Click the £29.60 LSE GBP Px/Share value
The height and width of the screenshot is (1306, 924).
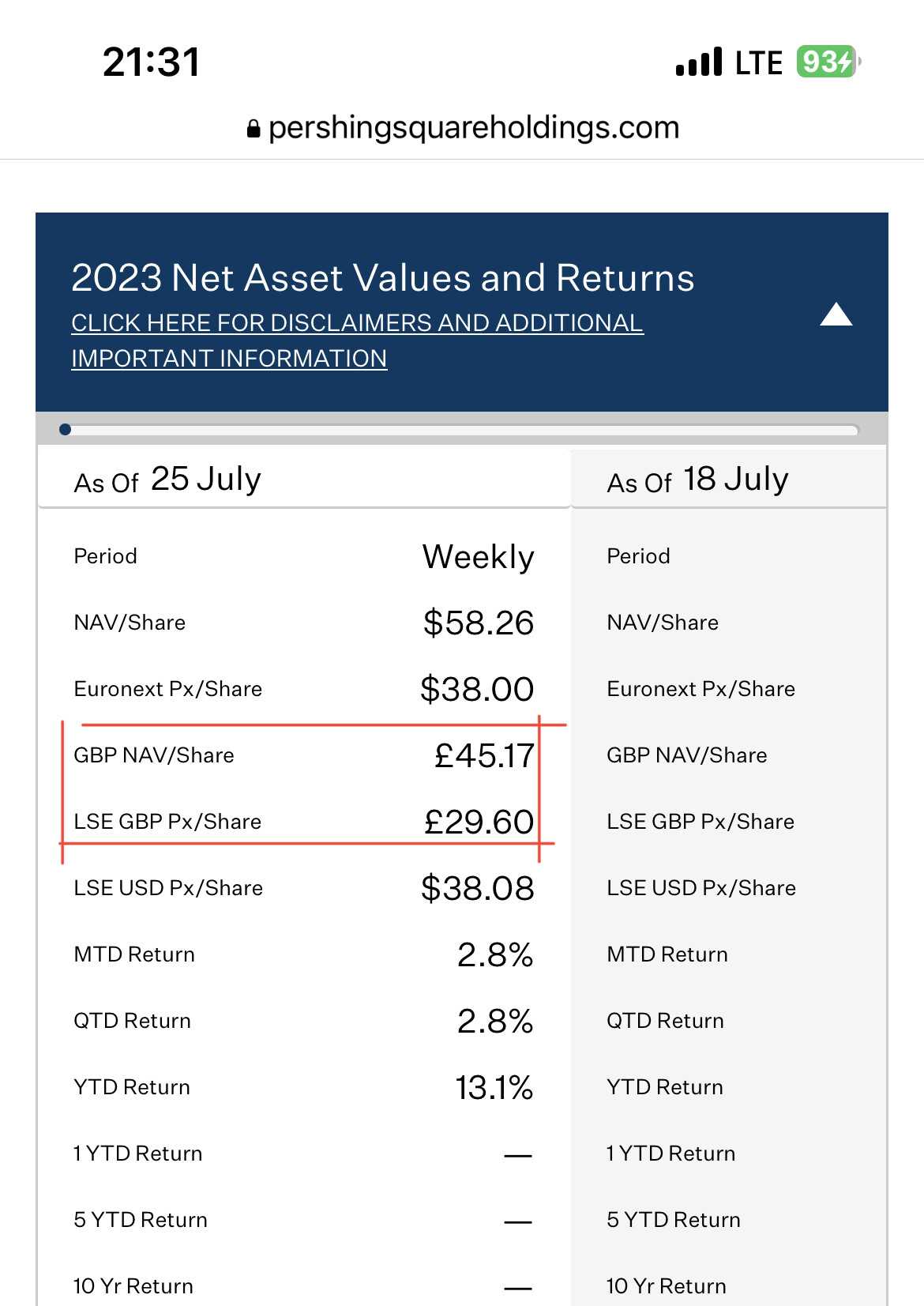(479, 822)
